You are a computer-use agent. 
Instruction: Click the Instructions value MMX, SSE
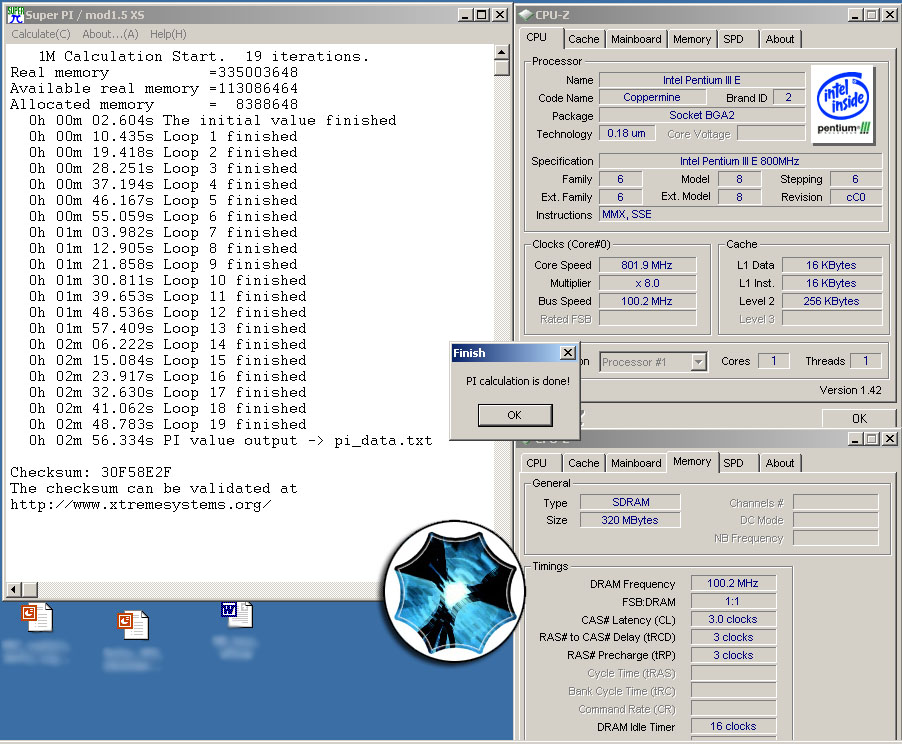point(740,214)
